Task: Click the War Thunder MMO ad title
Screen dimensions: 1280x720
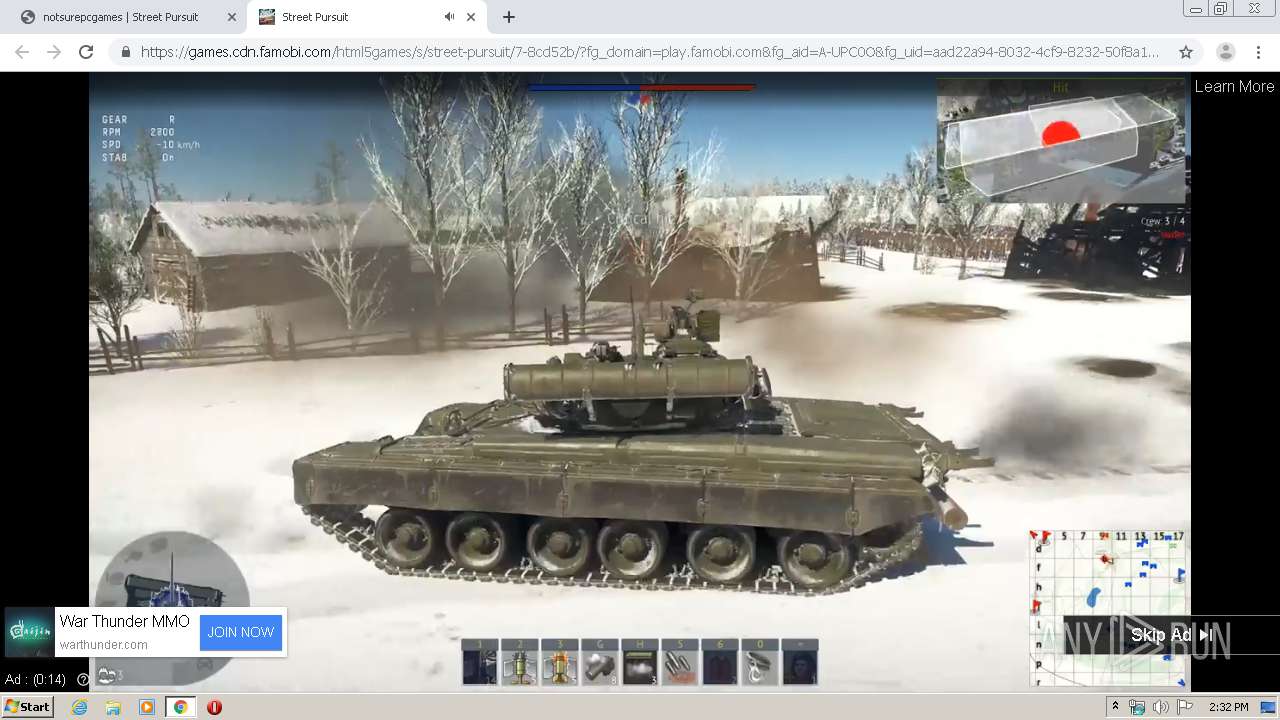Action: [124, 621]
